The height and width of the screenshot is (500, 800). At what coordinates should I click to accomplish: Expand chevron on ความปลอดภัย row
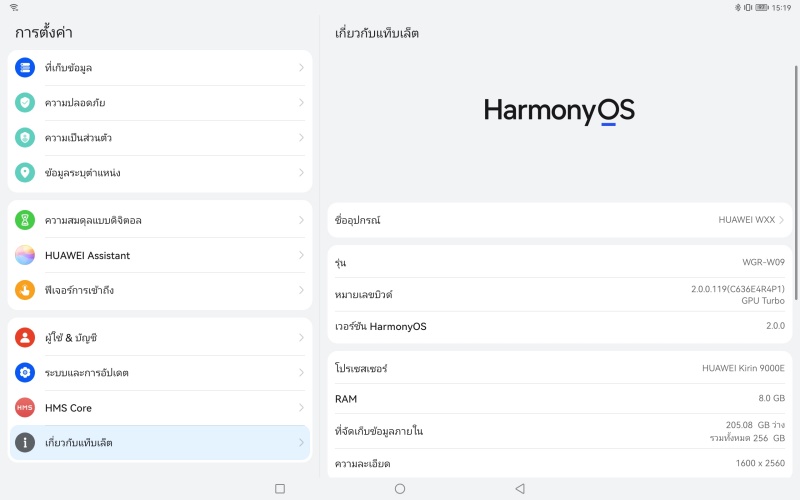(301, 103)
